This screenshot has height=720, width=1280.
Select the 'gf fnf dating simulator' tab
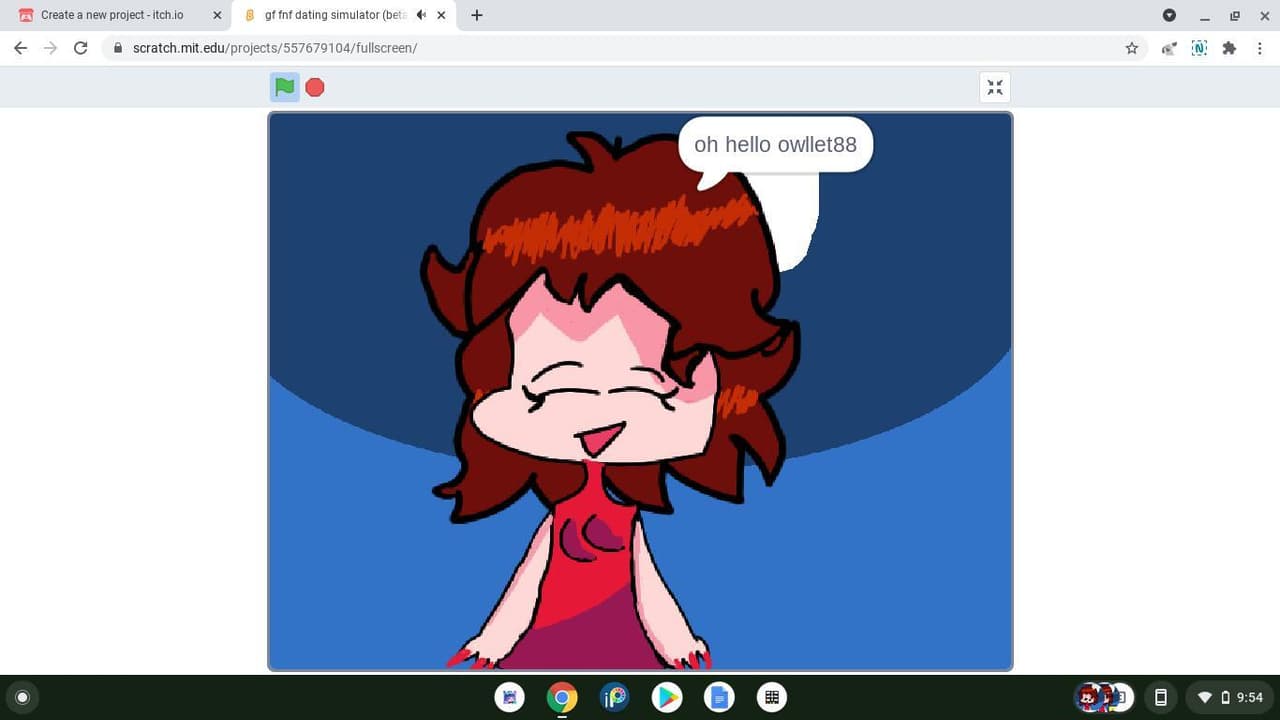pos(336,15)
